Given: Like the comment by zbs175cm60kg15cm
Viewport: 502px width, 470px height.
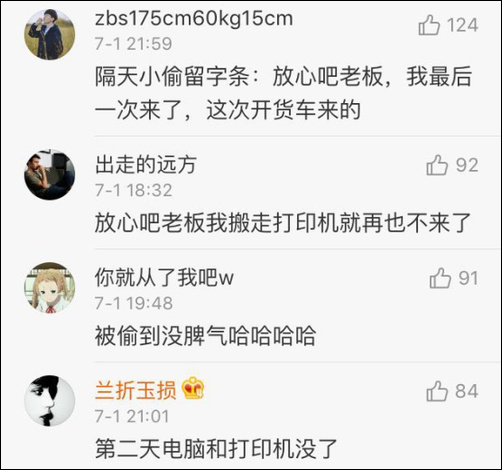Looking at the screenshot, I should coord(429,25).
